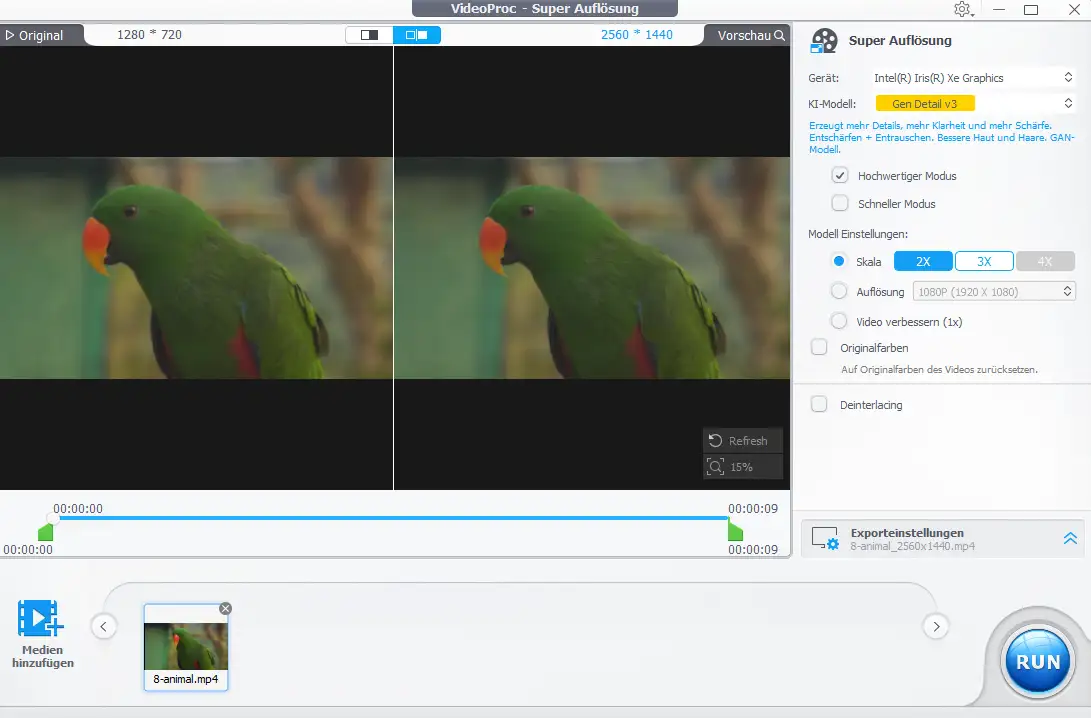Select the 8-animal.mp4 thumbnail

click(x=186, y=646)
